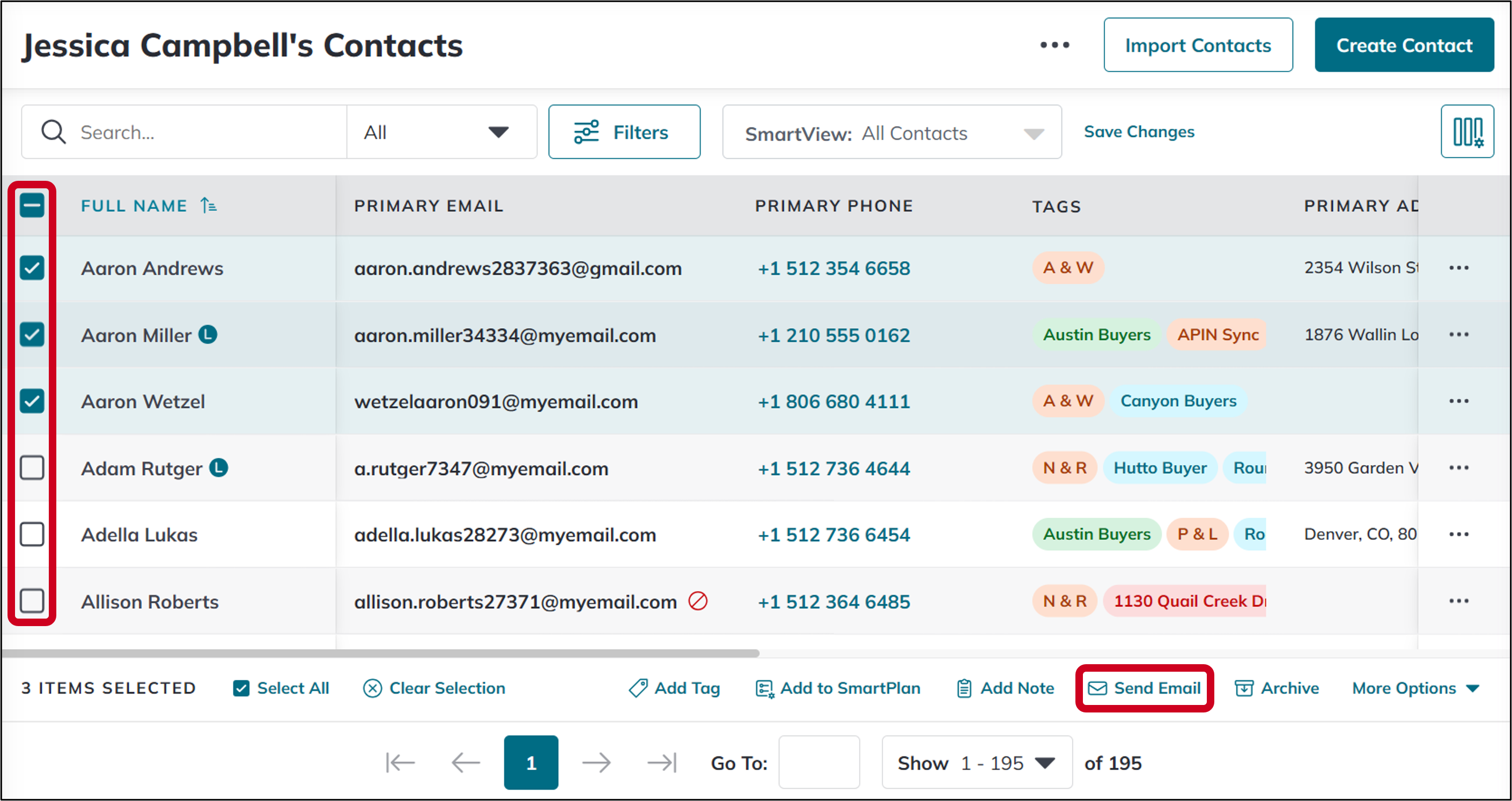The image size is (1512, 801).
Task: Clear Selection of checked contacts
Action: 434,688
